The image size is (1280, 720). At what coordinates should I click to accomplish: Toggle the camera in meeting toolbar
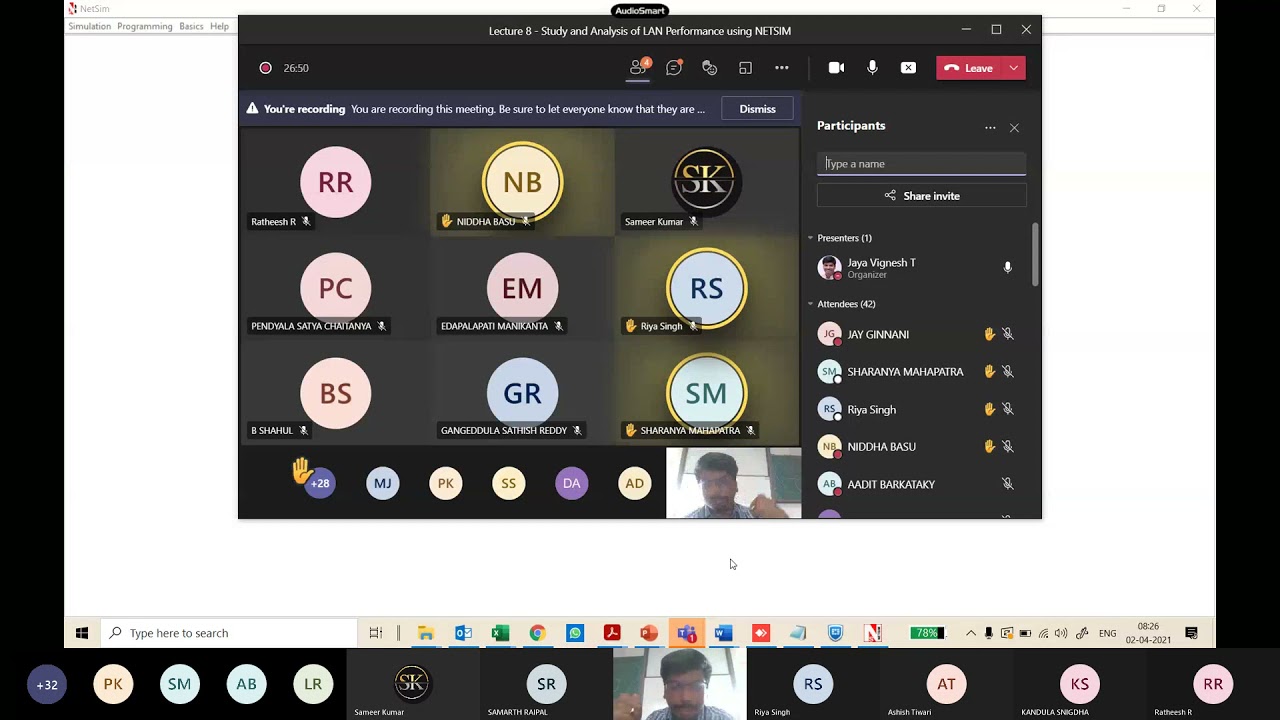[x=836, y=68]
